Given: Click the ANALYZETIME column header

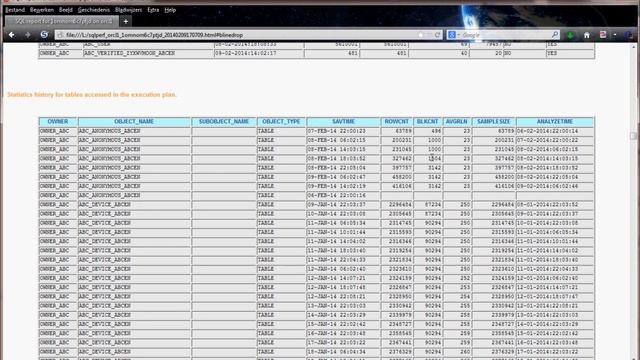Looking at the screenshot, I should pyautogui.click(x=555, y=122).
